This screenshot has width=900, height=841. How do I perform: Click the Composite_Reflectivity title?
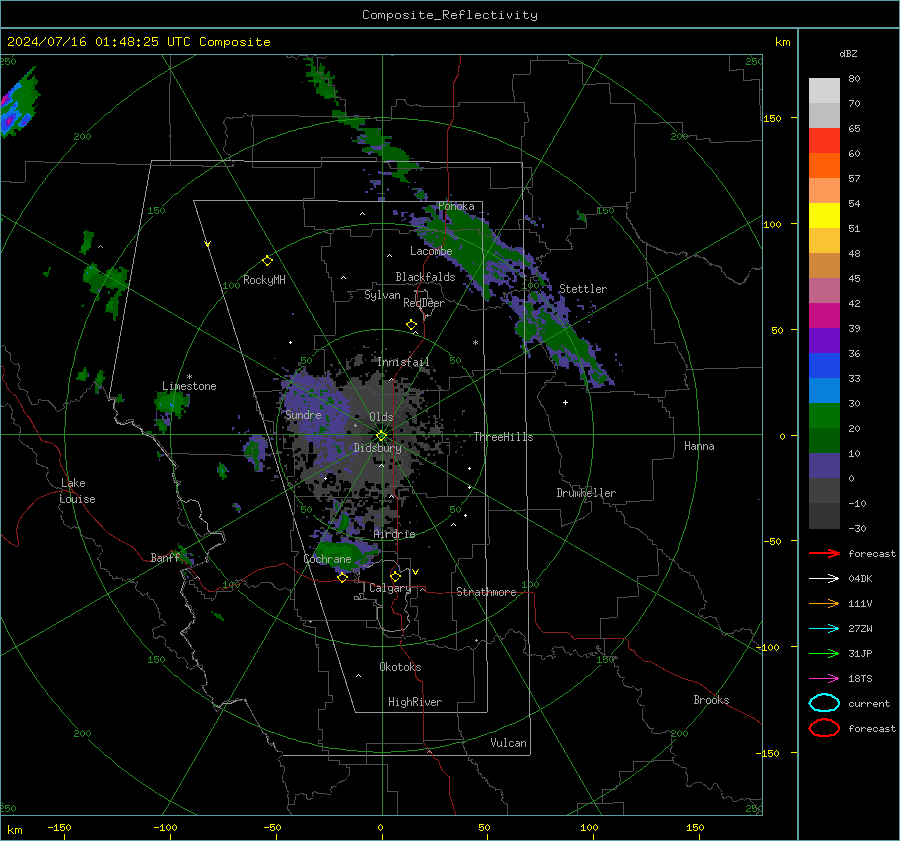[450, 15]
